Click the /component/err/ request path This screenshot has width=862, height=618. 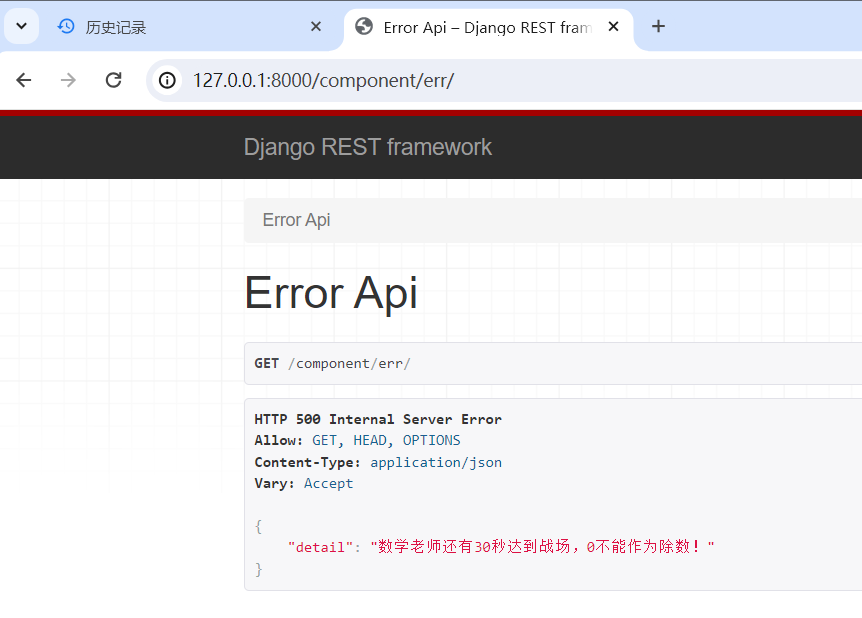(x=349, y=363)
